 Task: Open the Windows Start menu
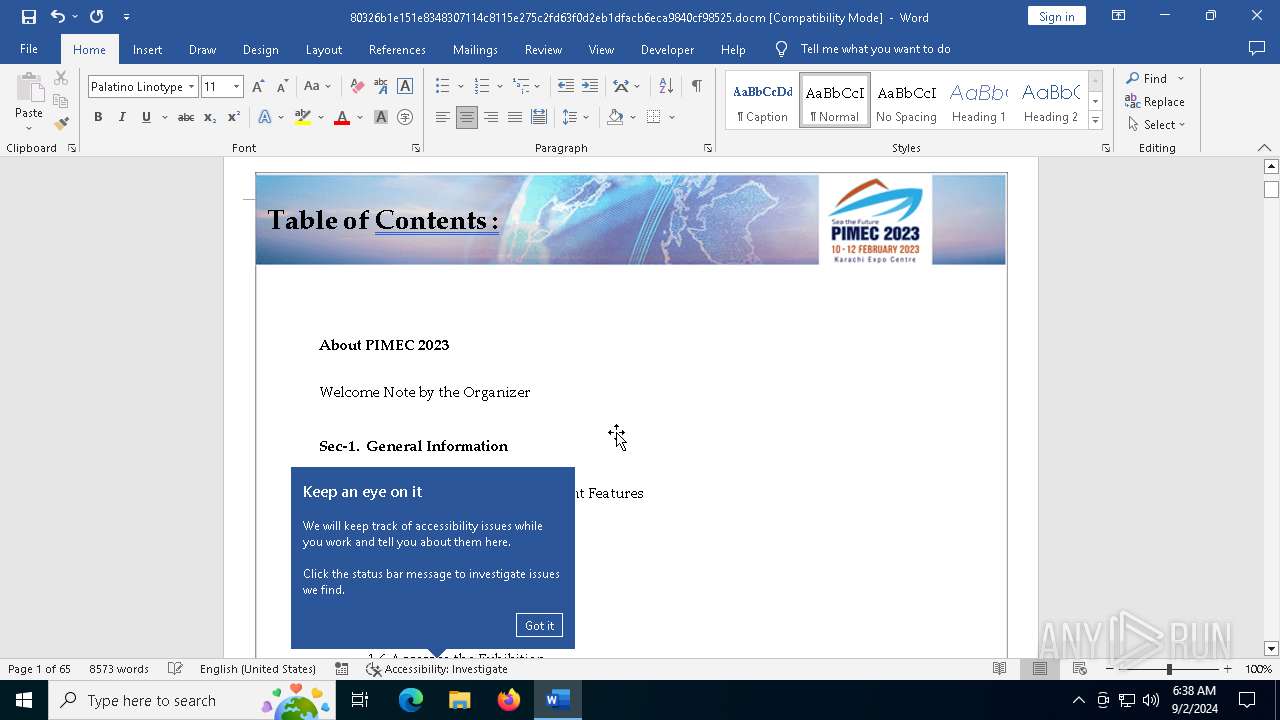tap(24, 700)
